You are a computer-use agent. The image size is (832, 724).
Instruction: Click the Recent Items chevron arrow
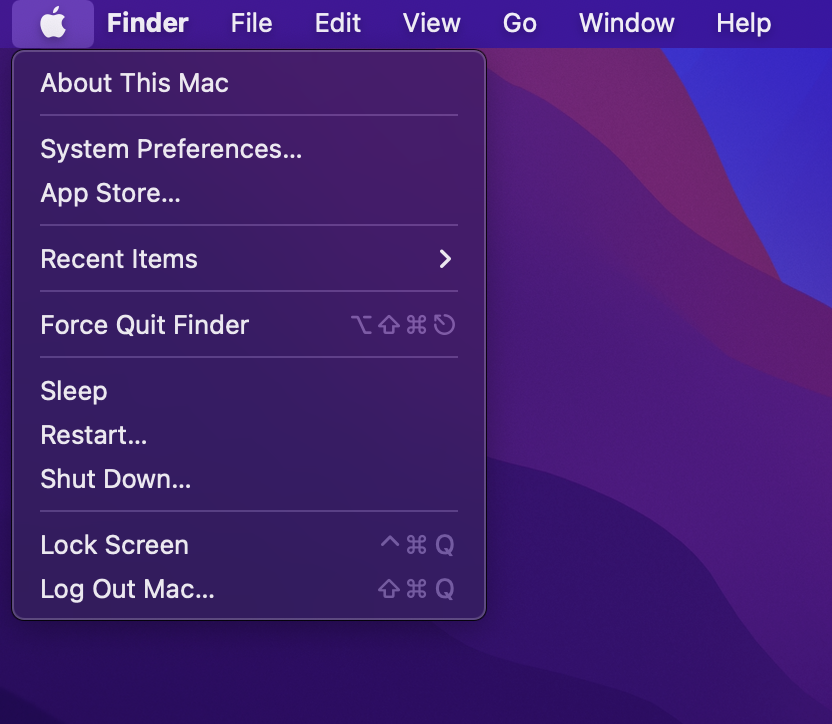pos(445,259)
